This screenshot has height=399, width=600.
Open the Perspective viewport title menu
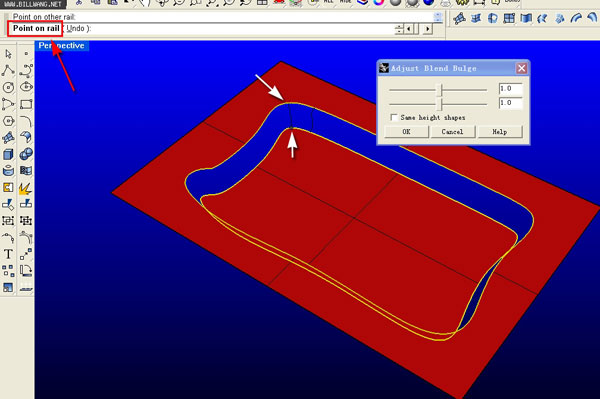(x=62, y=46)
